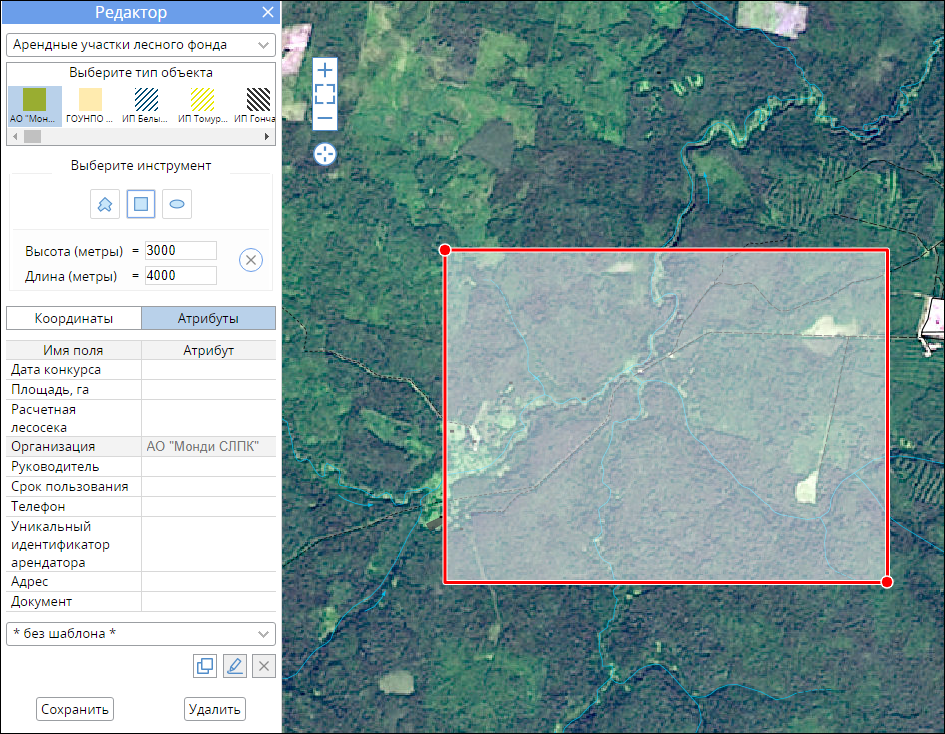Switch to the Координаты tab
The width and height of the screenshot is (945, 734).
coord(74,318)
